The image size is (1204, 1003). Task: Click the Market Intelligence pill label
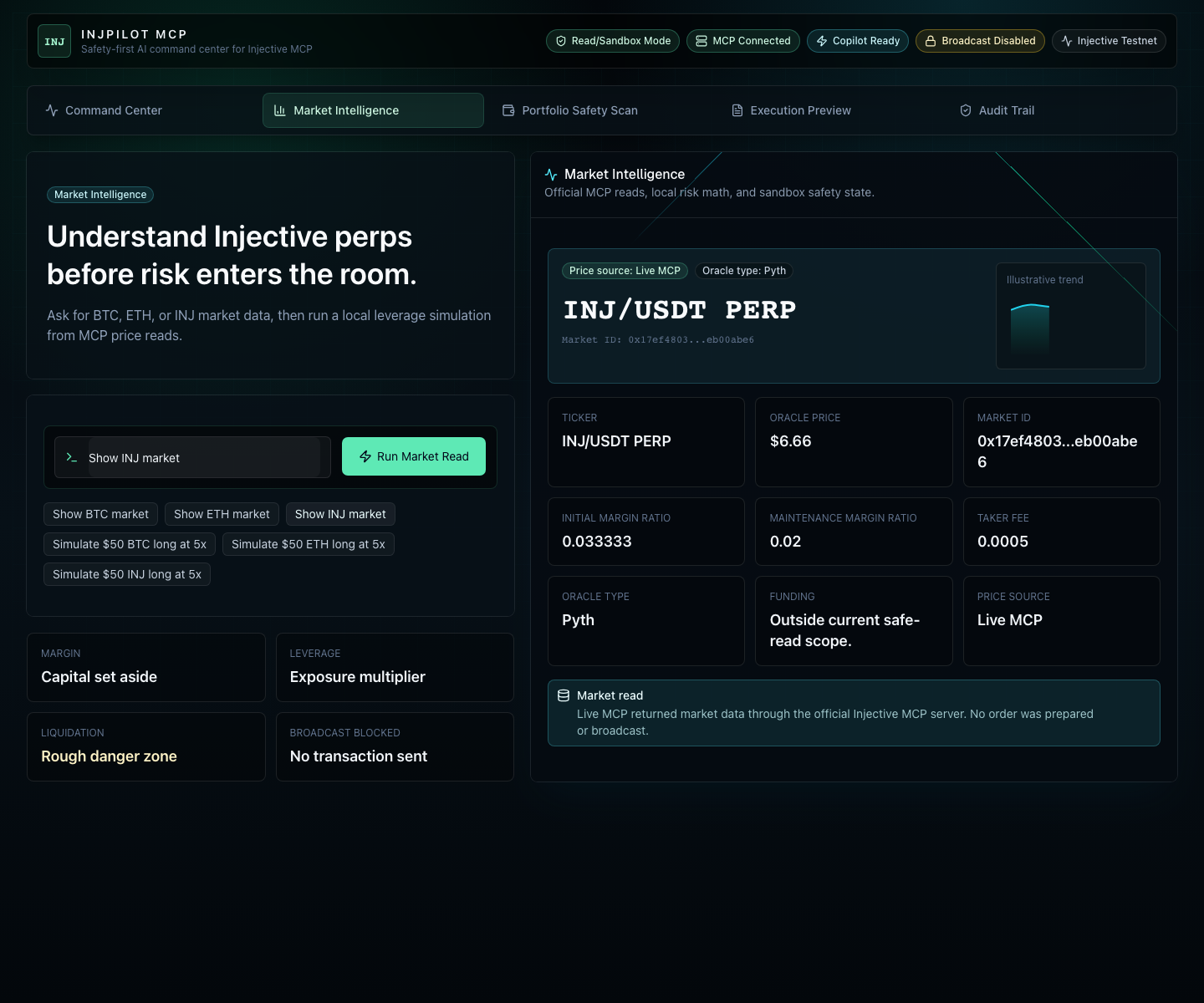pos(100,195)
